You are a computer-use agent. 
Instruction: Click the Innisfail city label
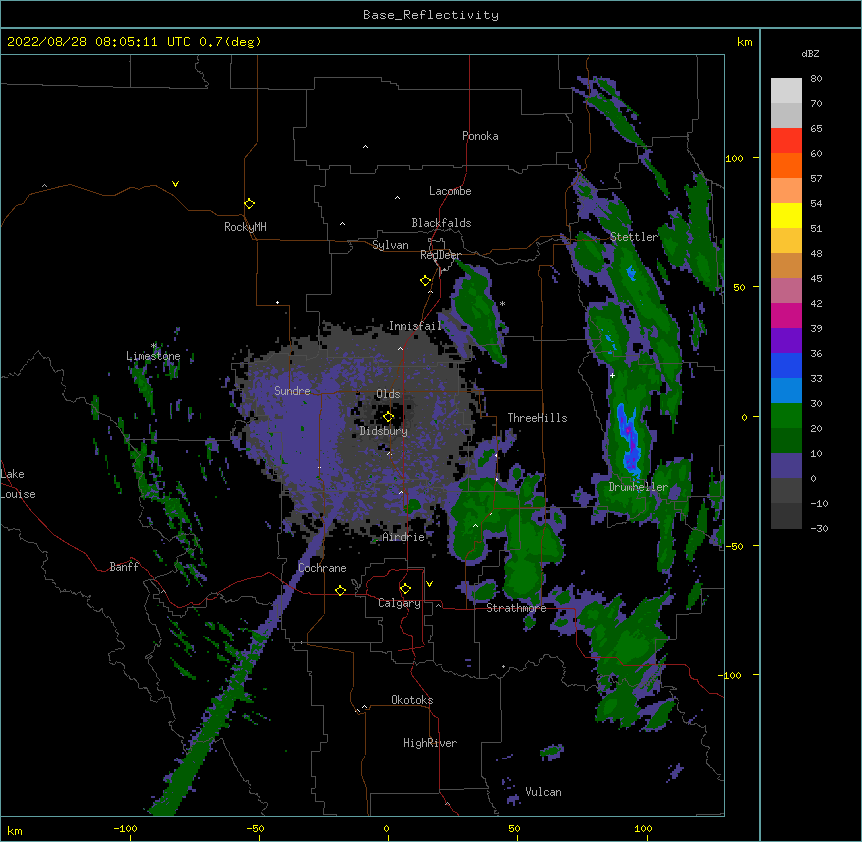pos(415,326)
